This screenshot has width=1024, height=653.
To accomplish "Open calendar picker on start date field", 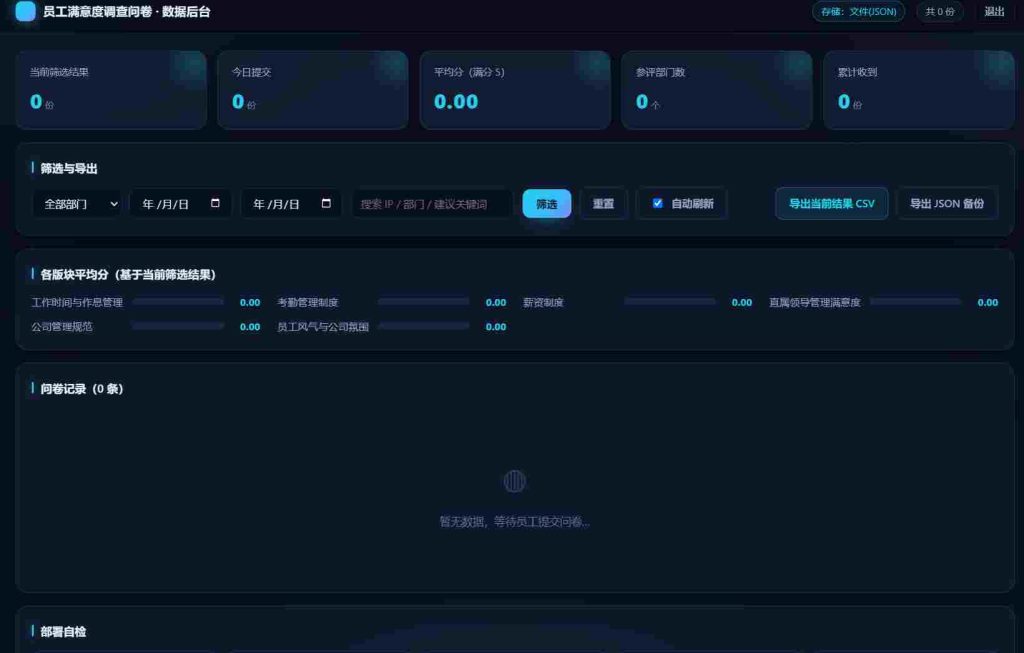I will tap(215, 203).
